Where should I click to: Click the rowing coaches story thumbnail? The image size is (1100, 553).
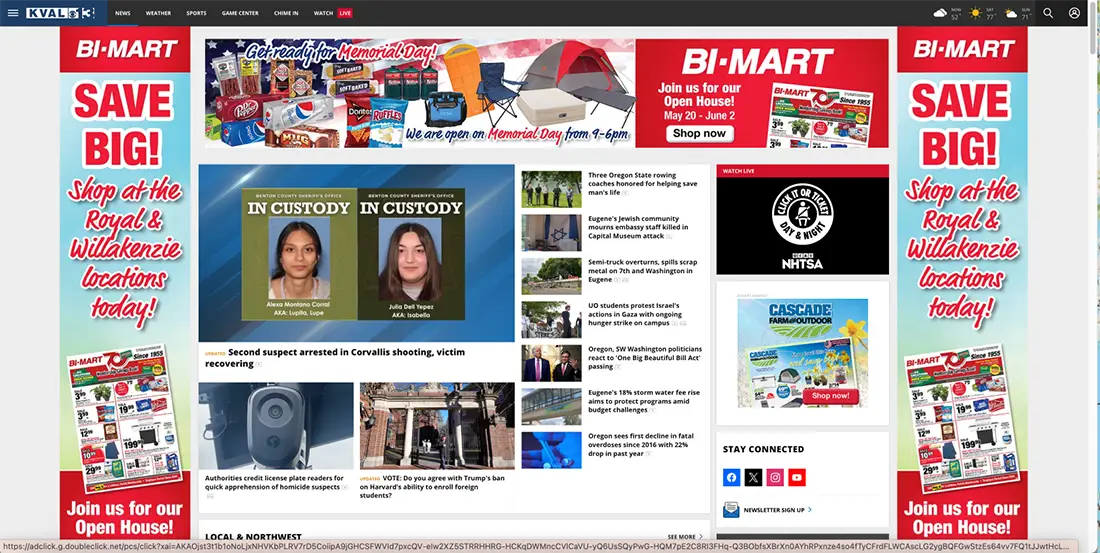(551, 189)
